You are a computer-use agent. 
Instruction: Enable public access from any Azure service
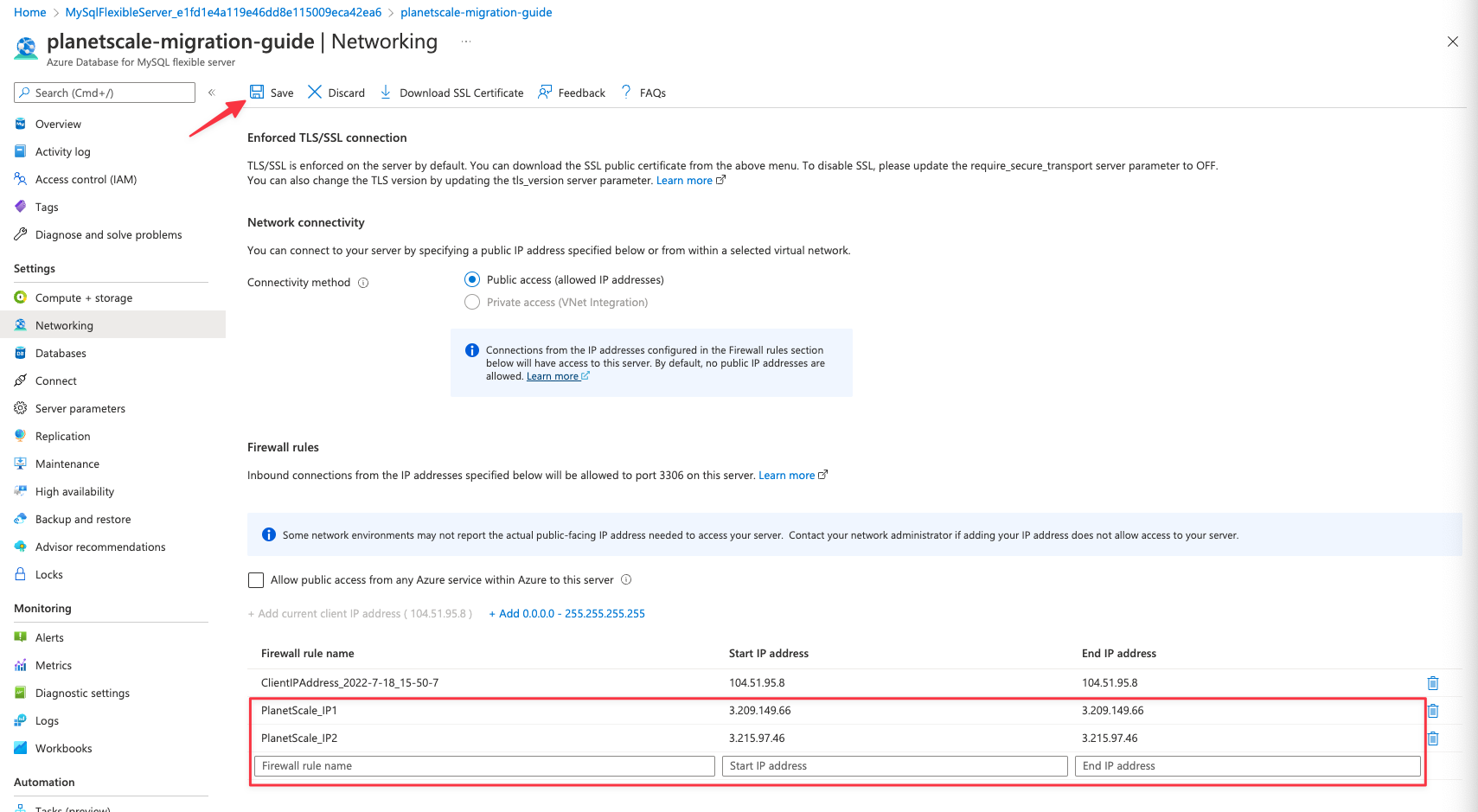(x=256, y=579)
